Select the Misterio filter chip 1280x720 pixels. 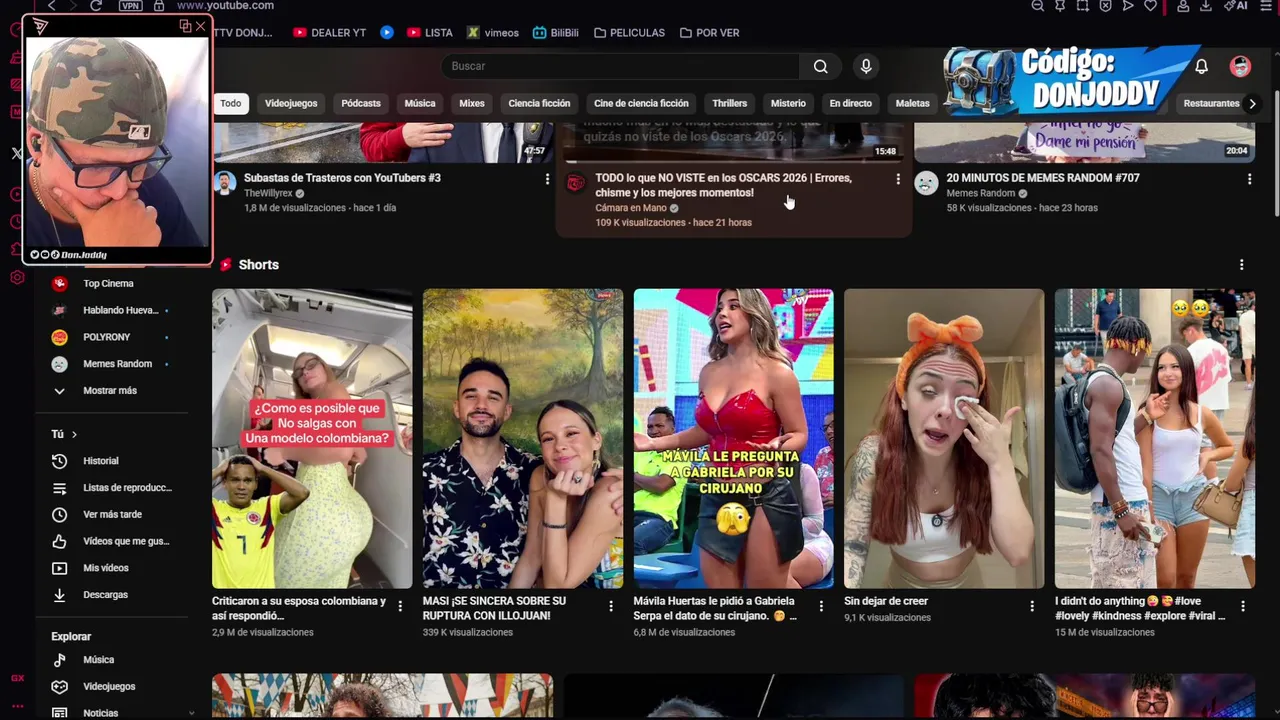point(788,103)
